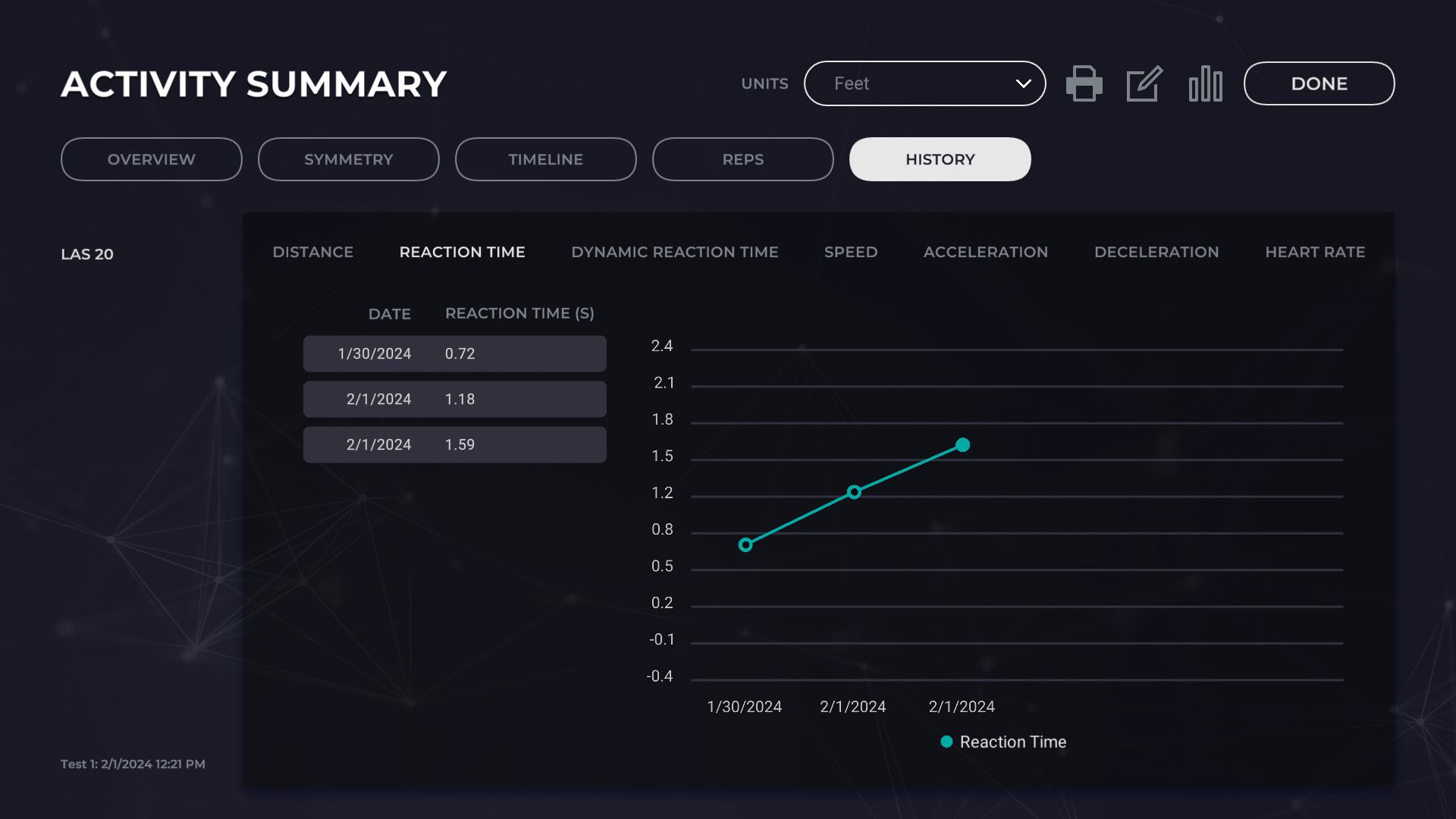This screenshot has height=819, width=1456.
Task: Open the bar chart comparison icon
Action: coord(1205,83)
